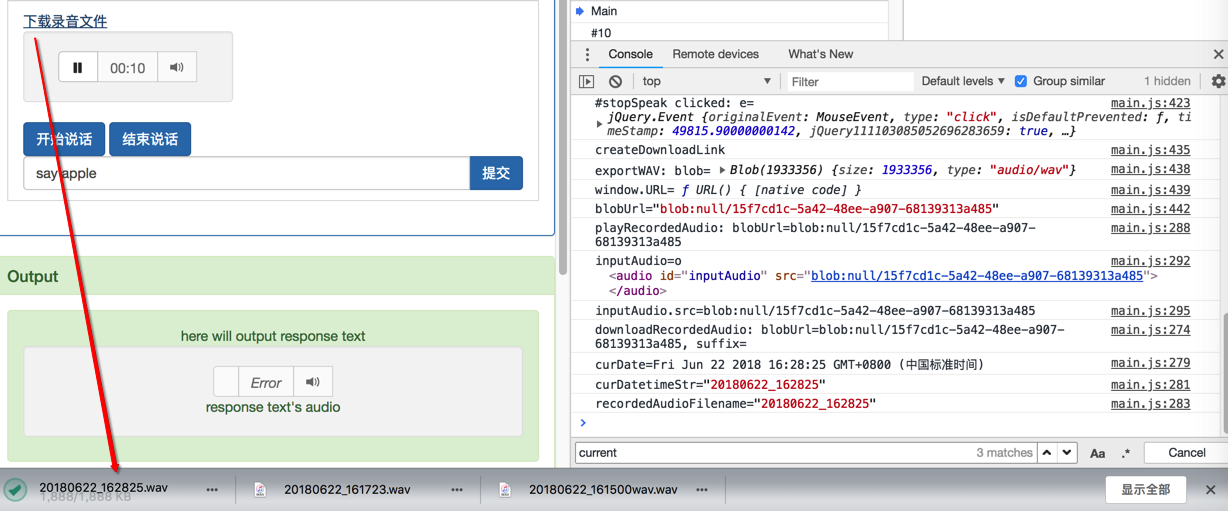The width and height of the screenshot is (1228, 512).
Task: Click the '3 matches' search count
Action: [x=1004, y=453]
